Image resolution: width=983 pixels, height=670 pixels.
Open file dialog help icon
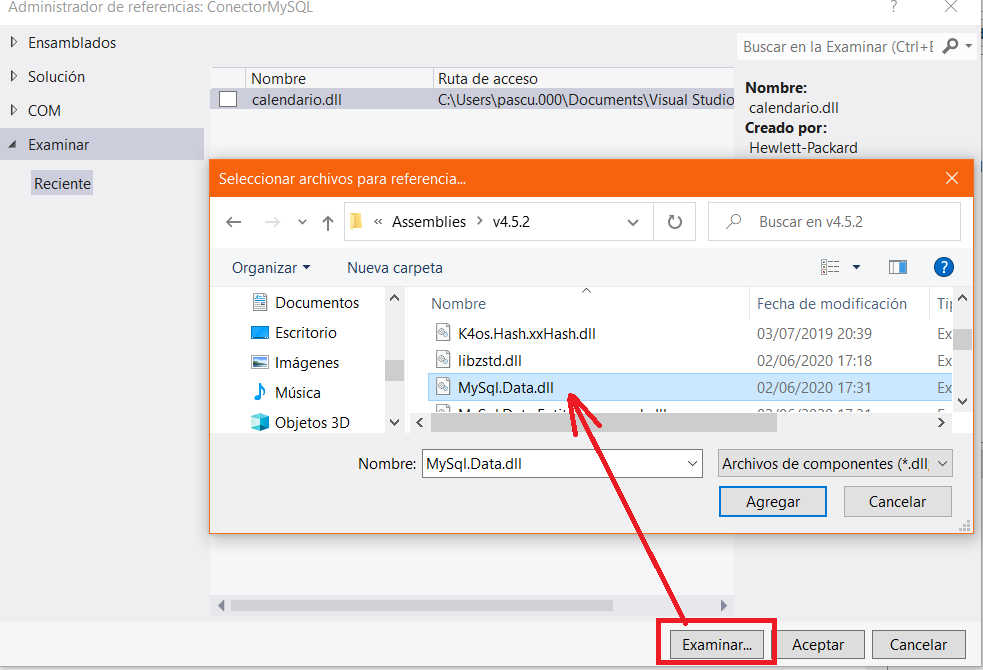(x=944, y=268)
